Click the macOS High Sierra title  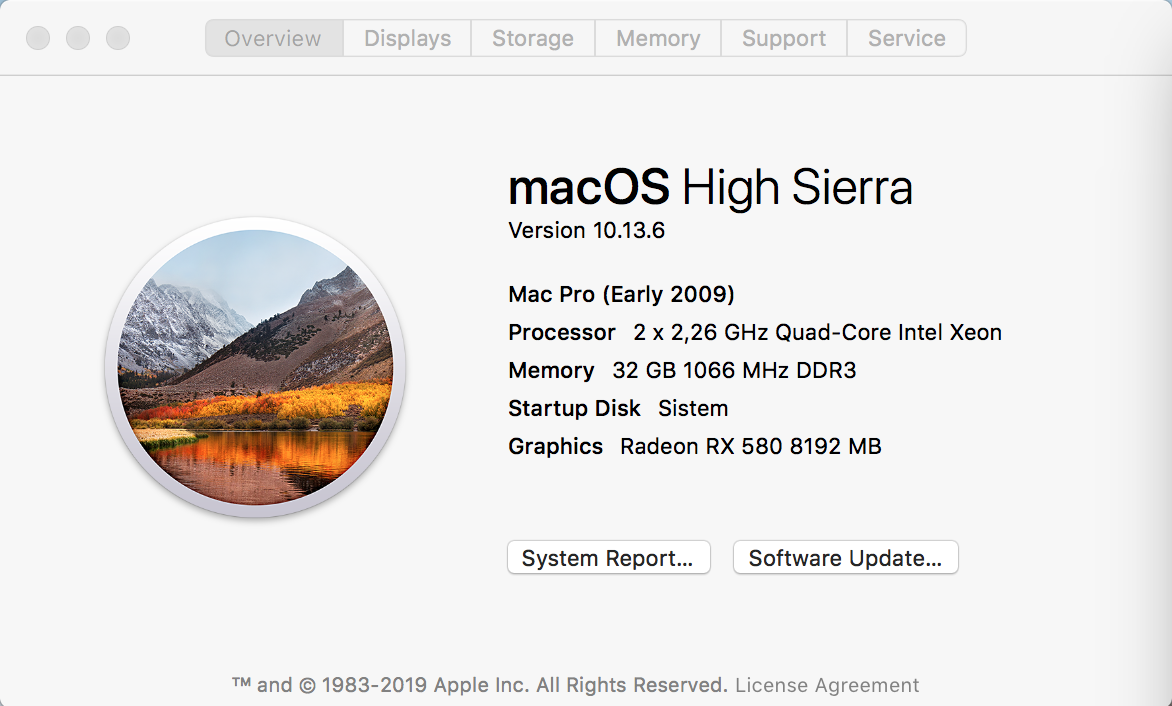click(710, 187)
